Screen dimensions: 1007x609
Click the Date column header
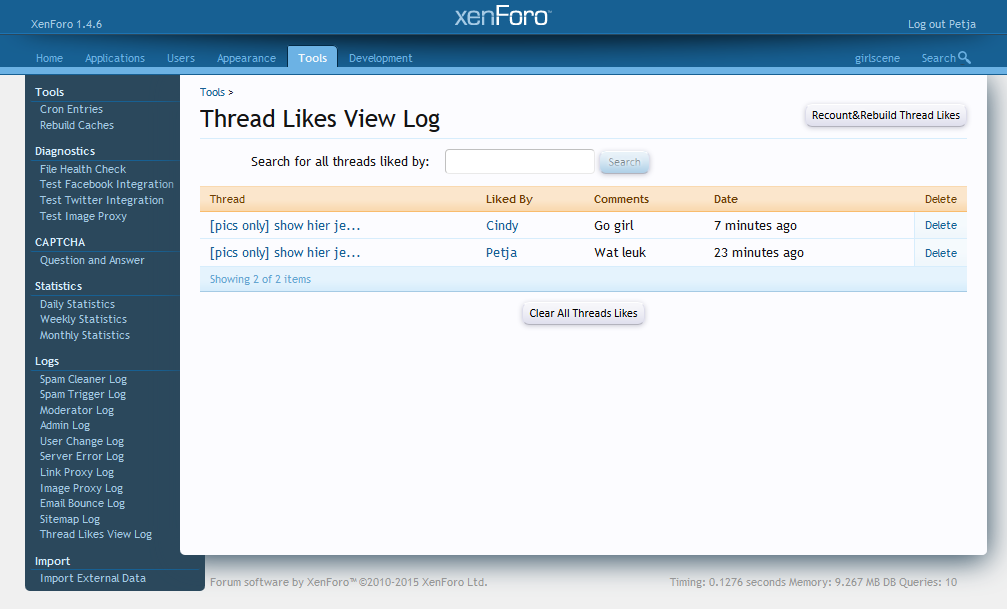point(726,199)
